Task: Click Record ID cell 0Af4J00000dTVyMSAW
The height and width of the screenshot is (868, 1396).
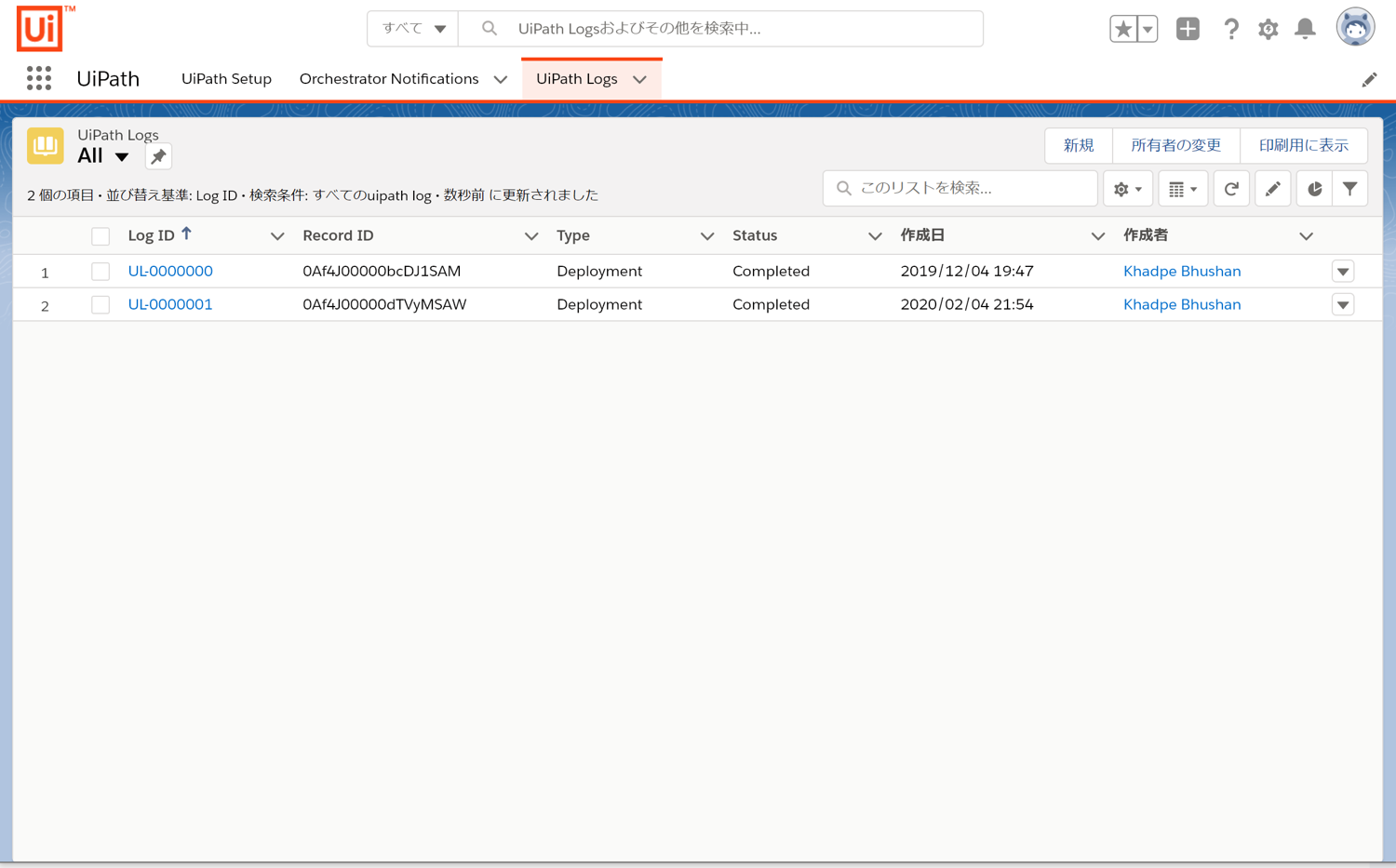Action: point(384,305)
